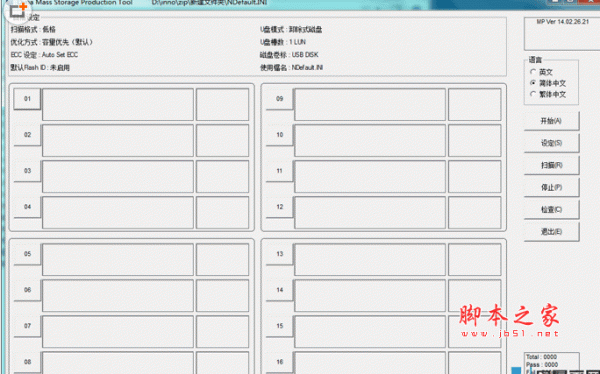Click port slot button 13
The image size is (600, 374).
(280, 254)
